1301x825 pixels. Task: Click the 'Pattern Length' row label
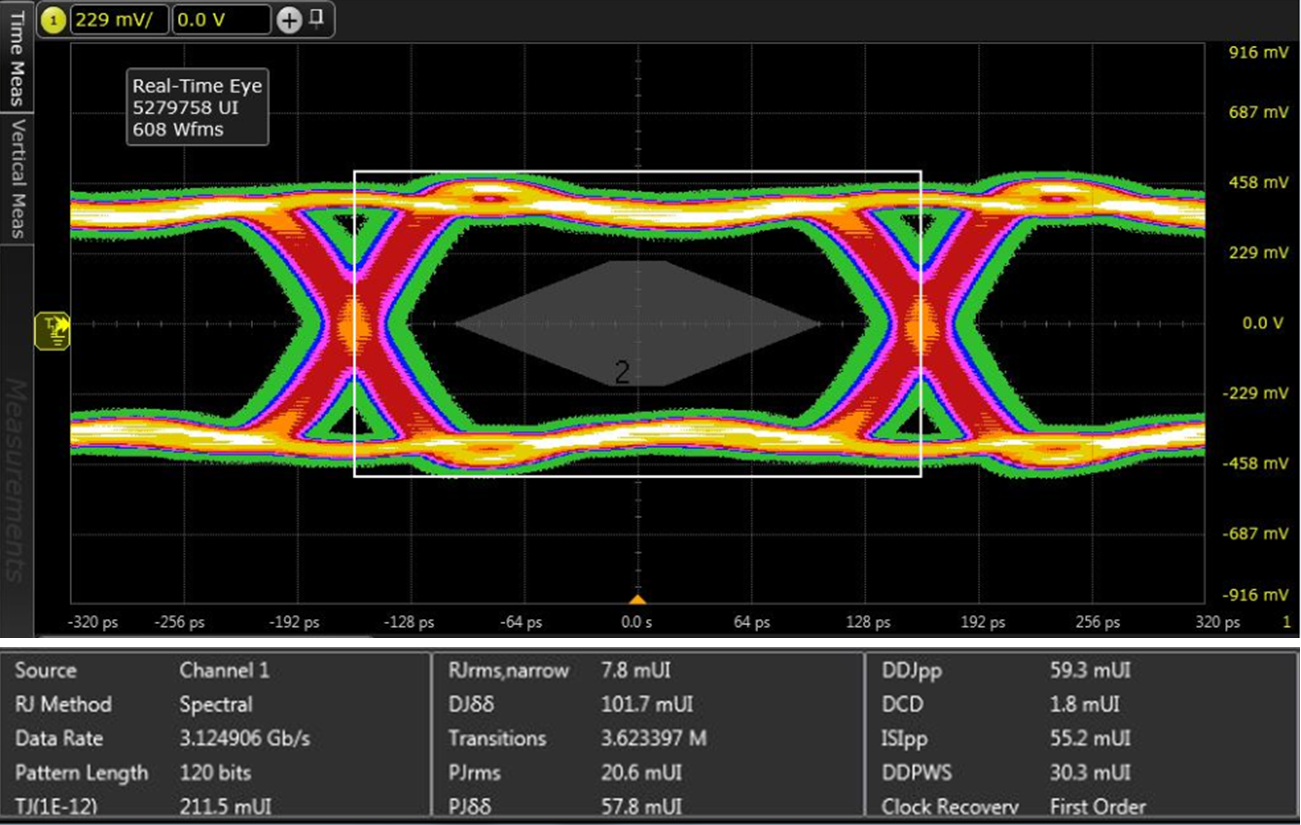81,772
